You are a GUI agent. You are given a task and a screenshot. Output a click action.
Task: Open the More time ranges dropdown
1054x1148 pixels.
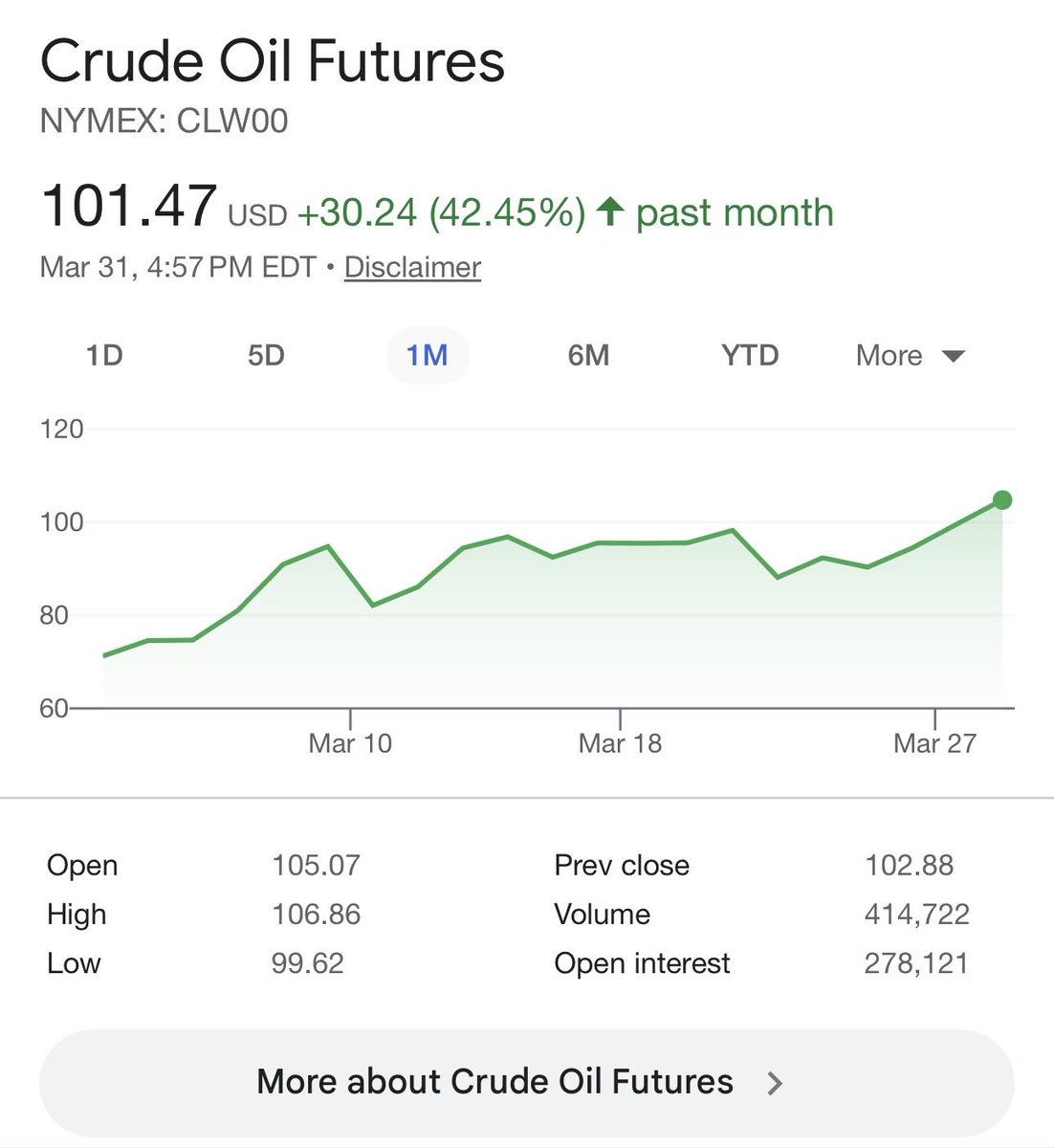(889, 356)
